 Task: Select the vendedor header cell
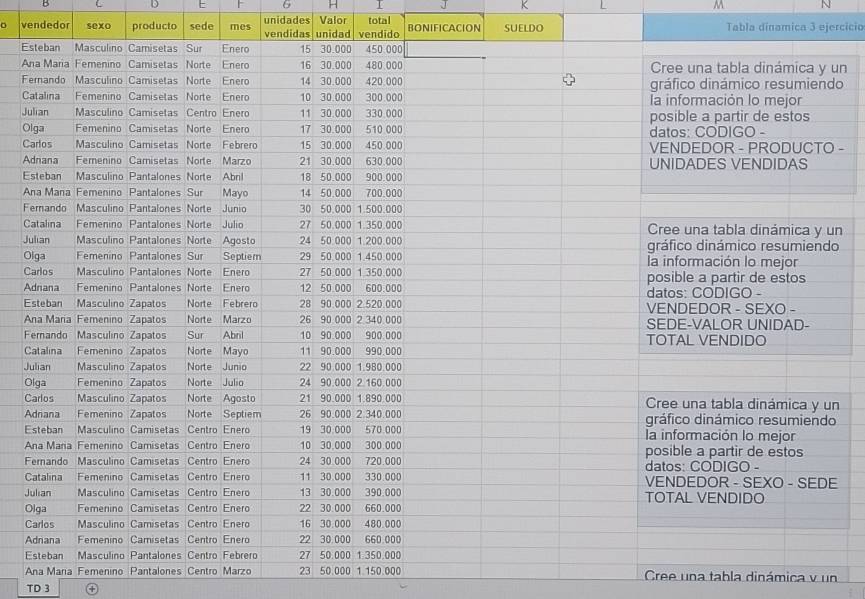pos(45,27)
